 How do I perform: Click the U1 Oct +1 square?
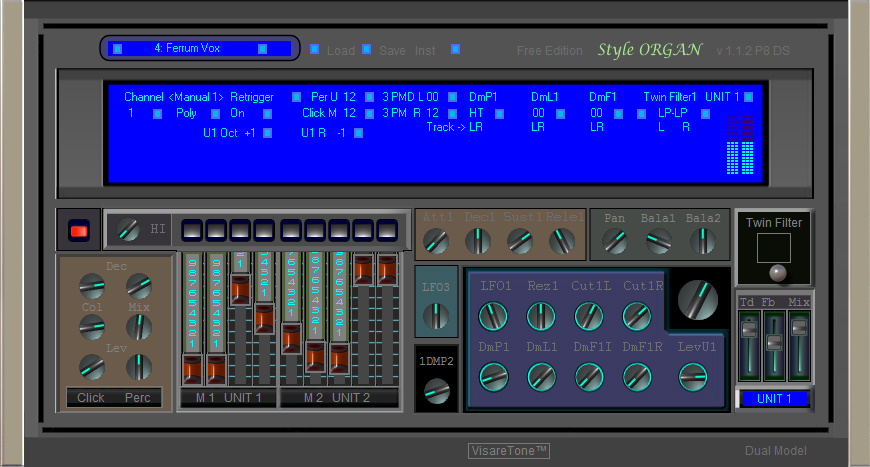point(267,133)
